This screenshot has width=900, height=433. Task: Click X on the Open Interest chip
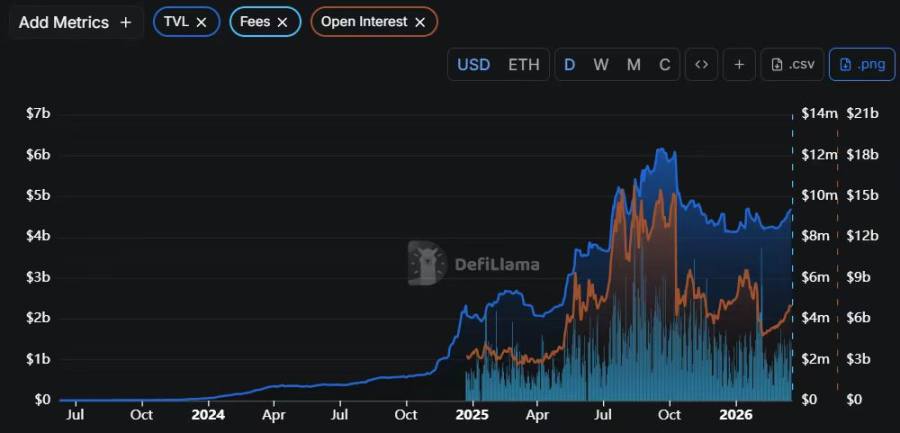pos(419,21)
